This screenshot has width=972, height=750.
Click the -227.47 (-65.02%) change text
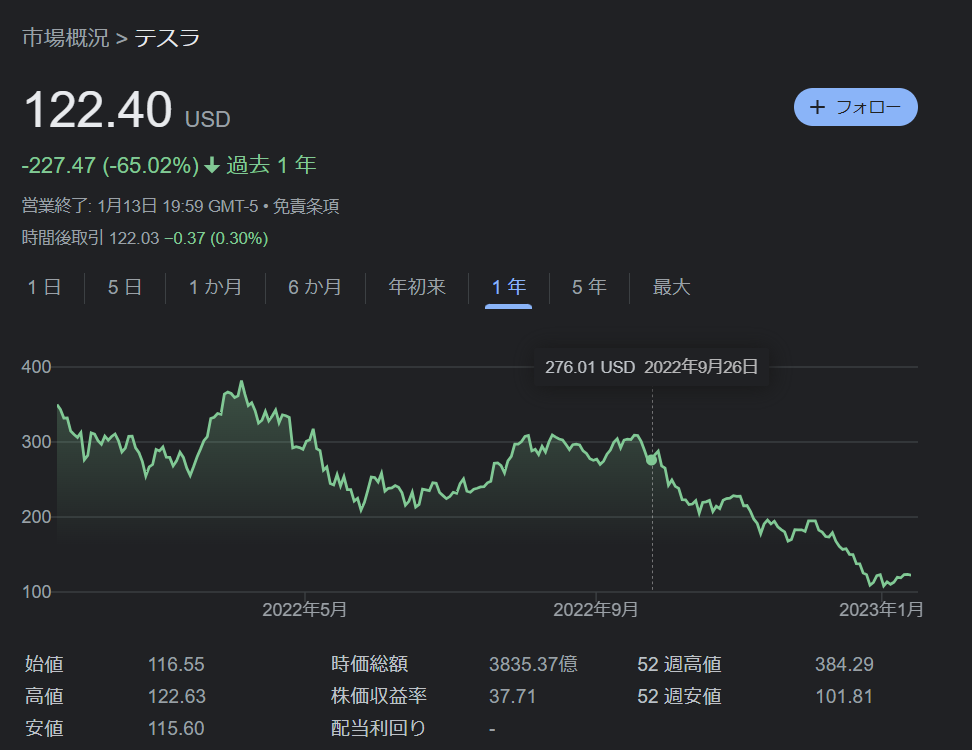[x=110, y=165]
